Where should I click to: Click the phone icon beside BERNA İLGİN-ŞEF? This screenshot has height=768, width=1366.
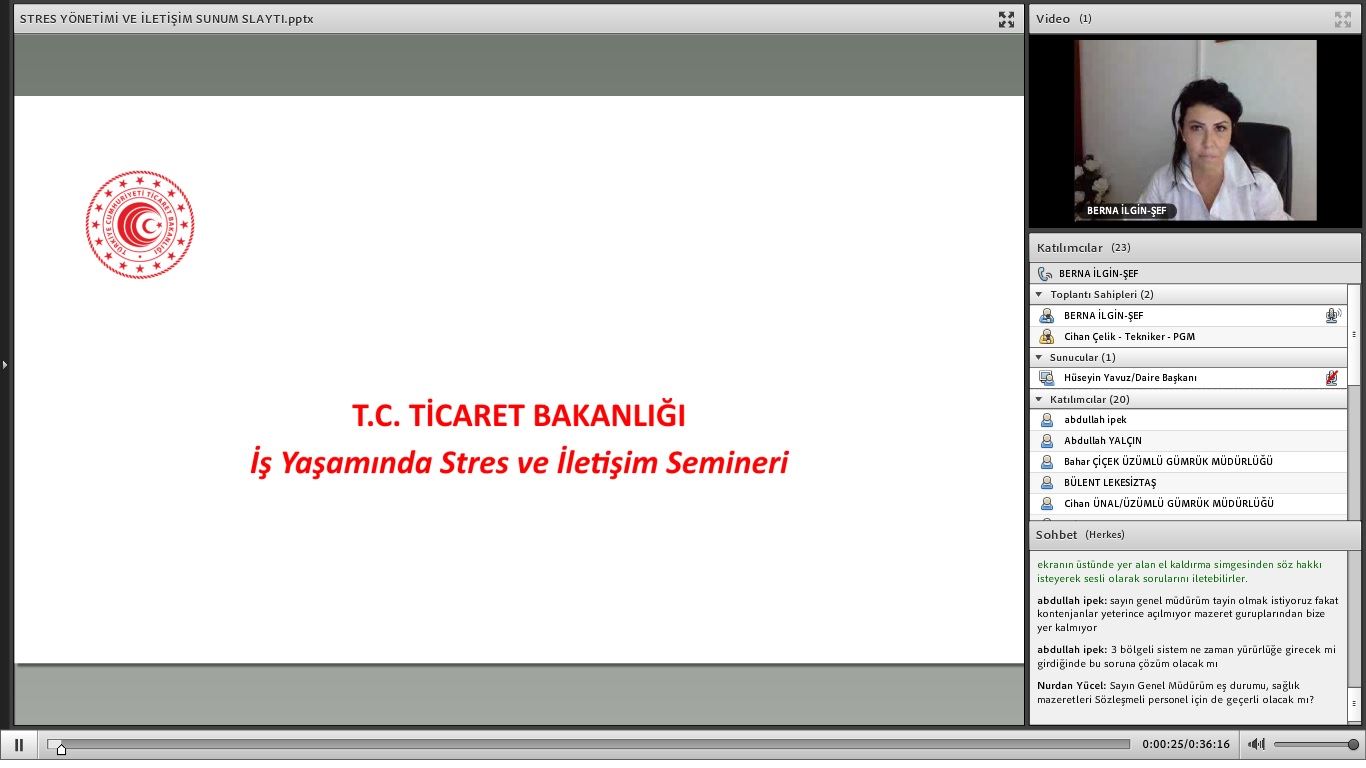click(x=1045, y=273)
